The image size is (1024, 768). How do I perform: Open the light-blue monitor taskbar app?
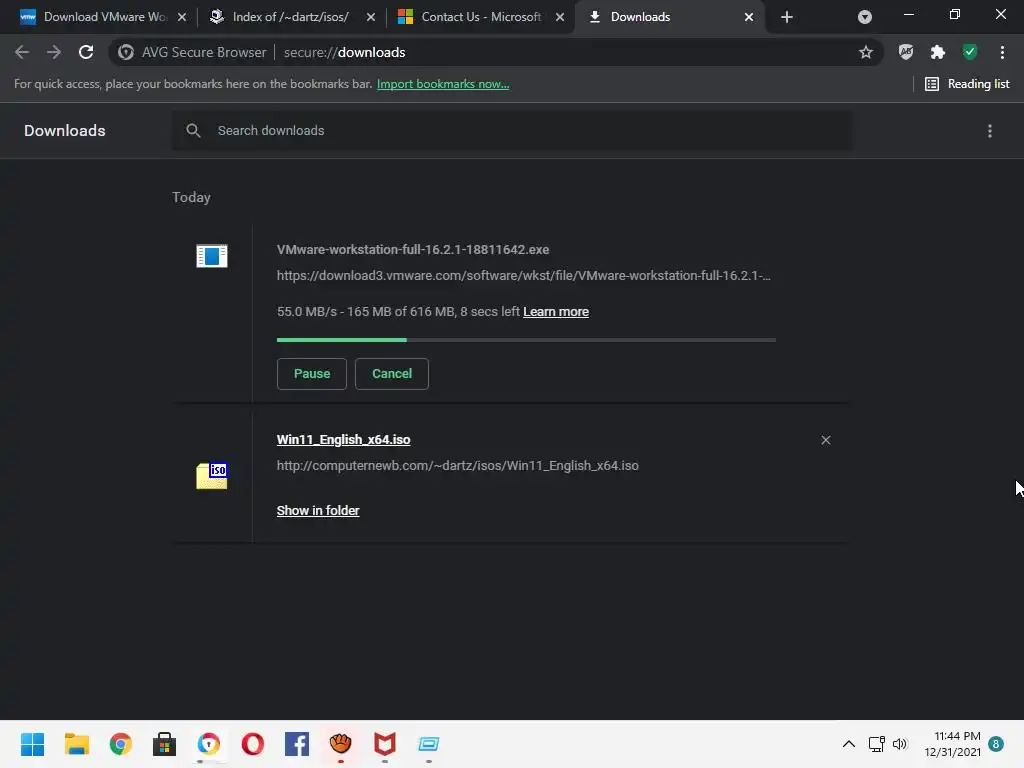(x=428, y=744)
